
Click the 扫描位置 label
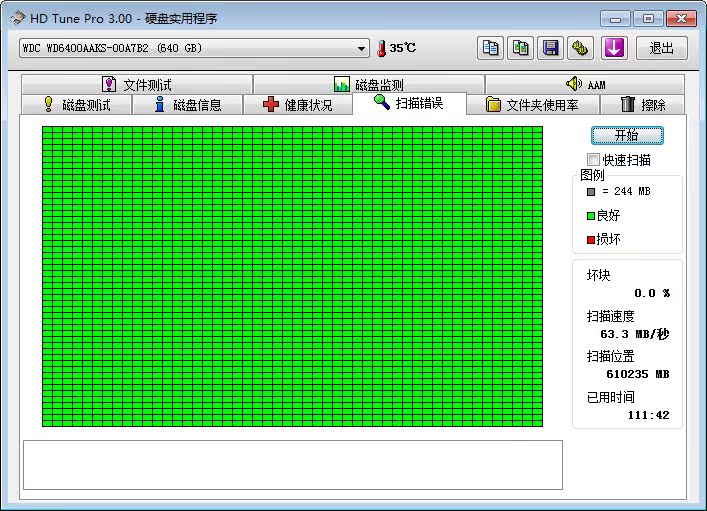611,356
